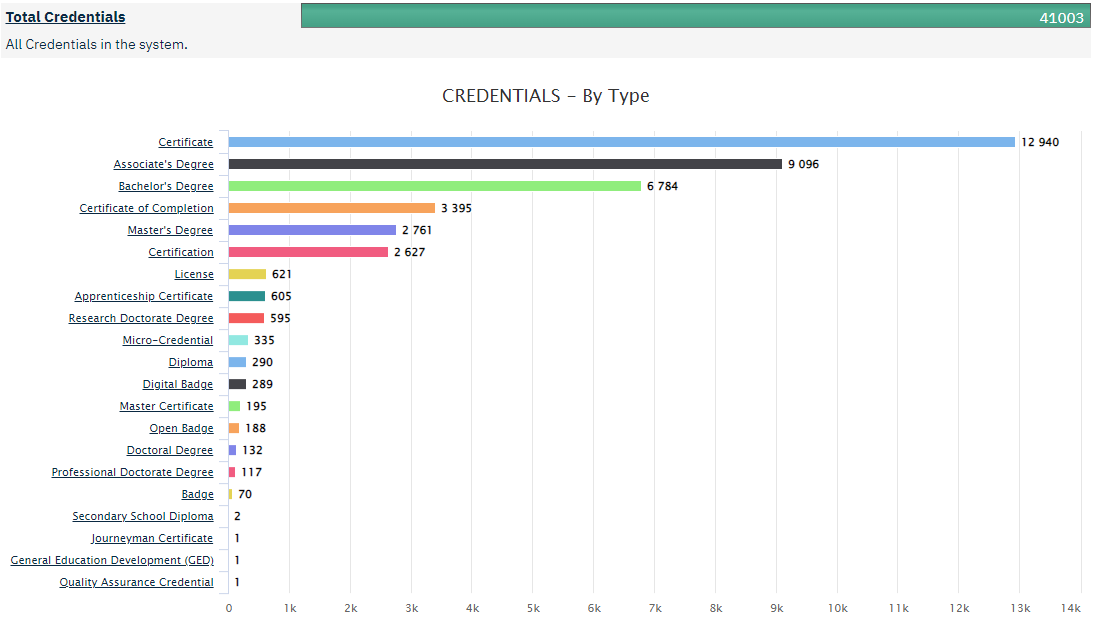Select the Bachelor's Degree link
Screen dimensions: 1093x619
pyautogui.click(x=166, y=185)
